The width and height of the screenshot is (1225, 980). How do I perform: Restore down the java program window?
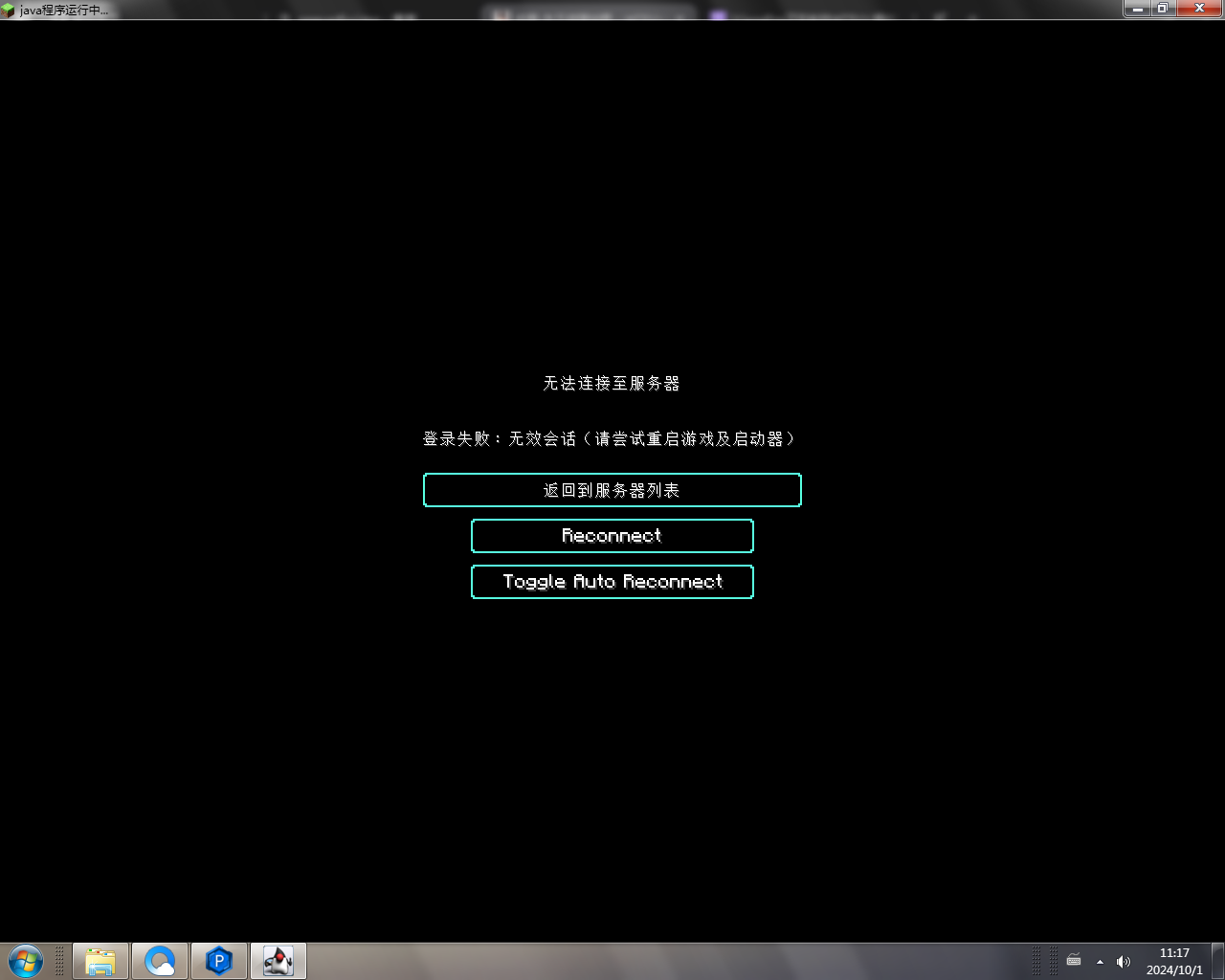pyautogui.click(x=1162, y=8)
